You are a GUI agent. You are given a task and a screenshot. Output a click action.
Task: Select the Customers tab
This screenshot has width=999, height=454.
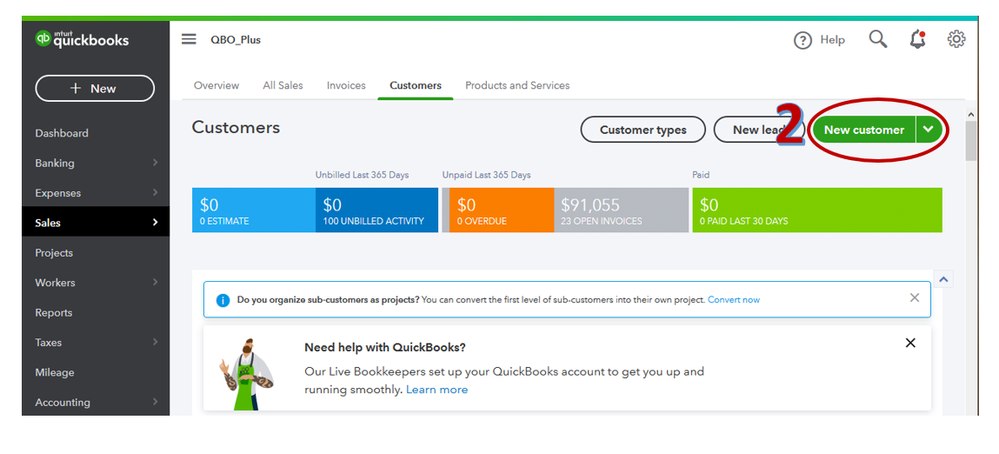(x=415, y=85)
